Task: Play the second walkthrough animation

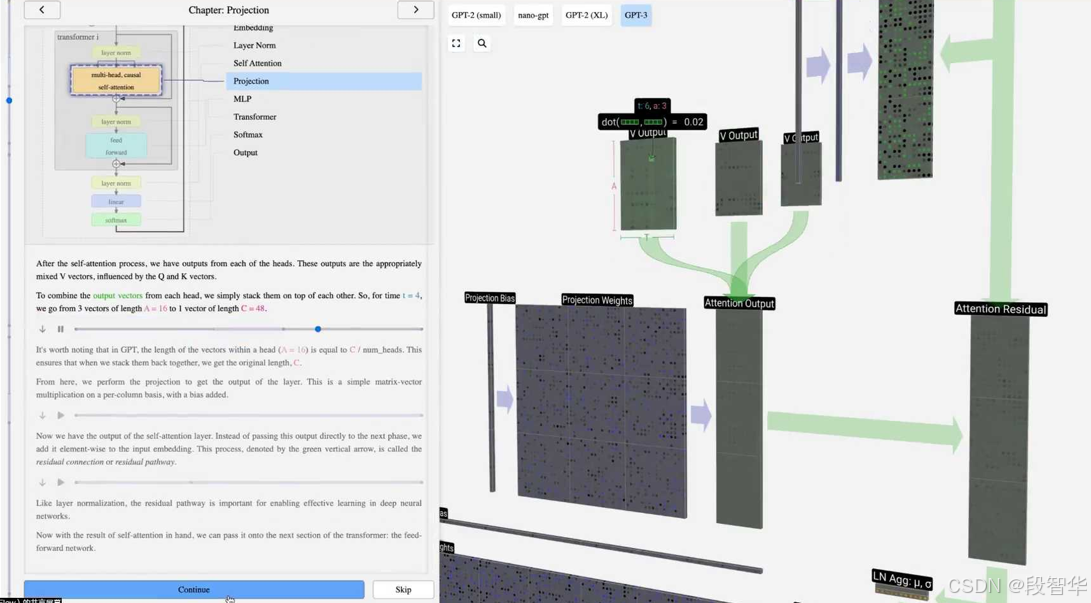Action: click(61, 415)
